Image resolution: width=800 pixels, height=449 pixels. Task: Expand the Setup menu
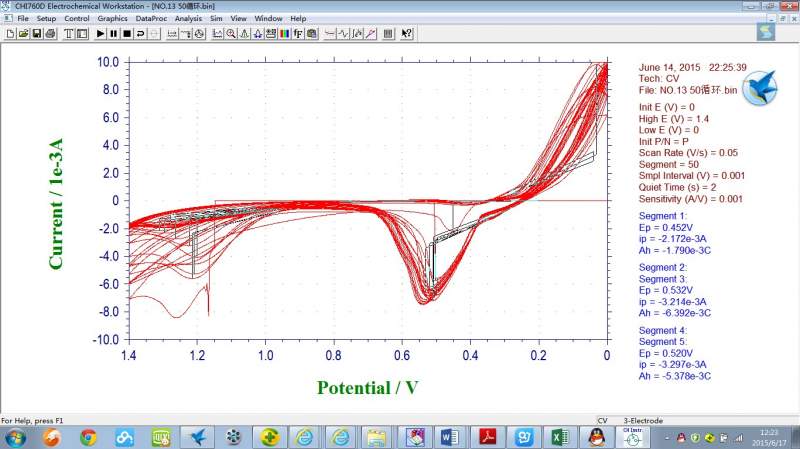tap(46, 18)
